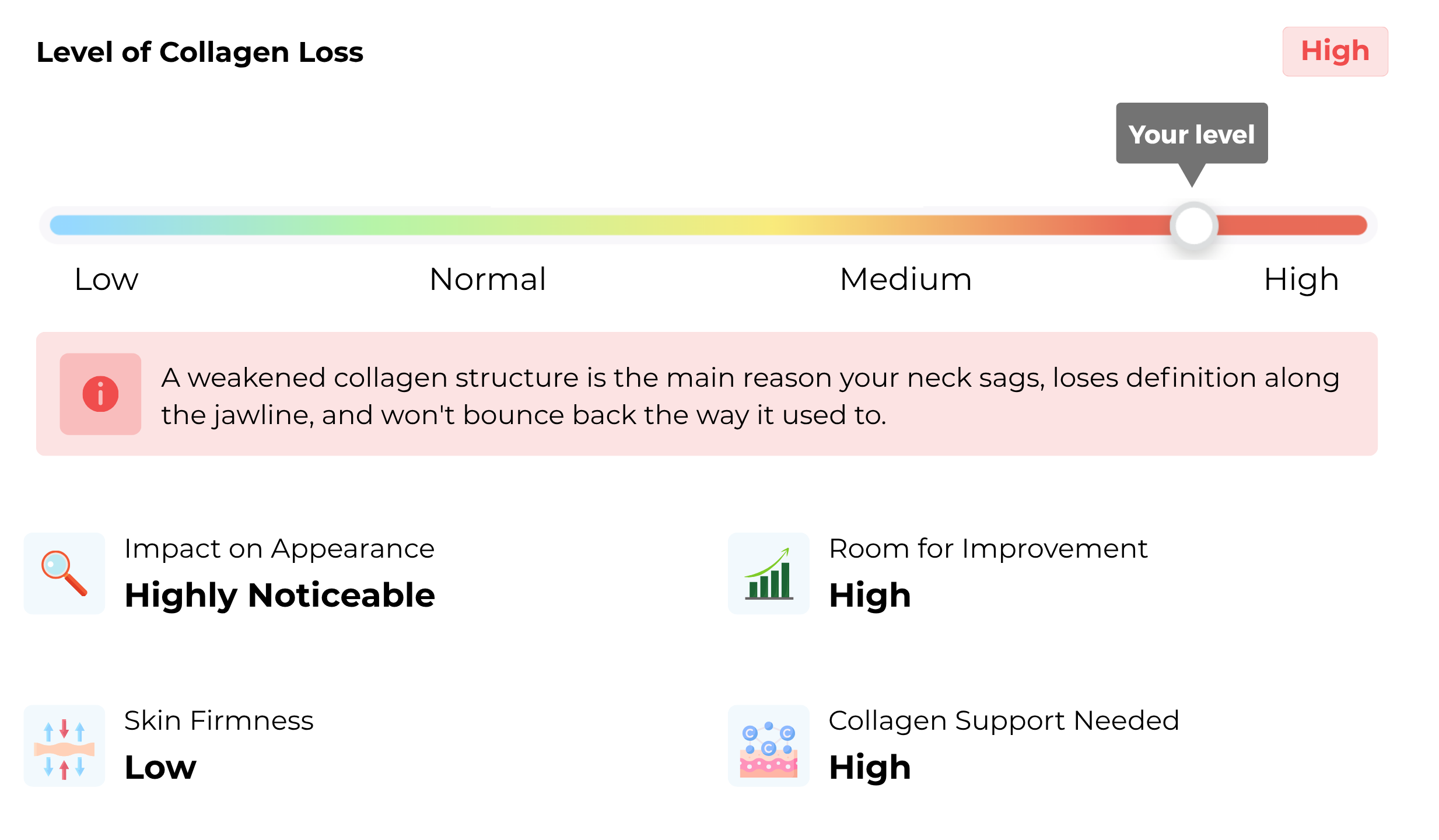This screenshot has width=1439, height=840.
Task: Click the blue end of gradient bar
Action: click(64, 225)
